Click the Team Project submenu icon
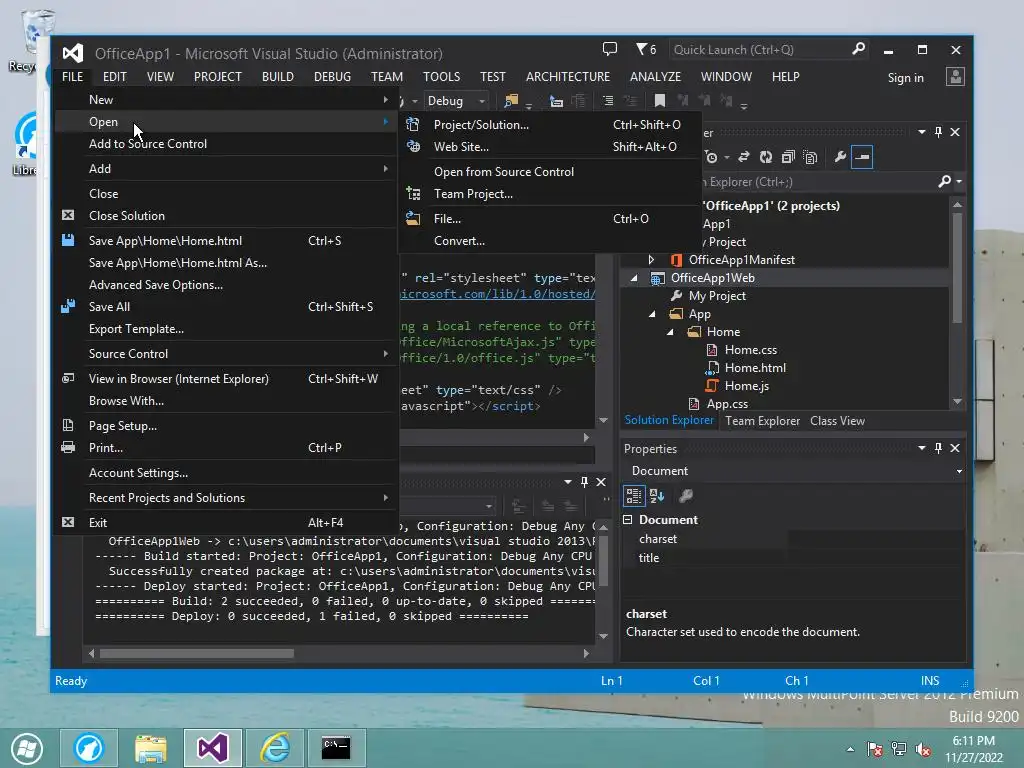The height and width of the screenshot is (768, 1024). pos(413,193)
